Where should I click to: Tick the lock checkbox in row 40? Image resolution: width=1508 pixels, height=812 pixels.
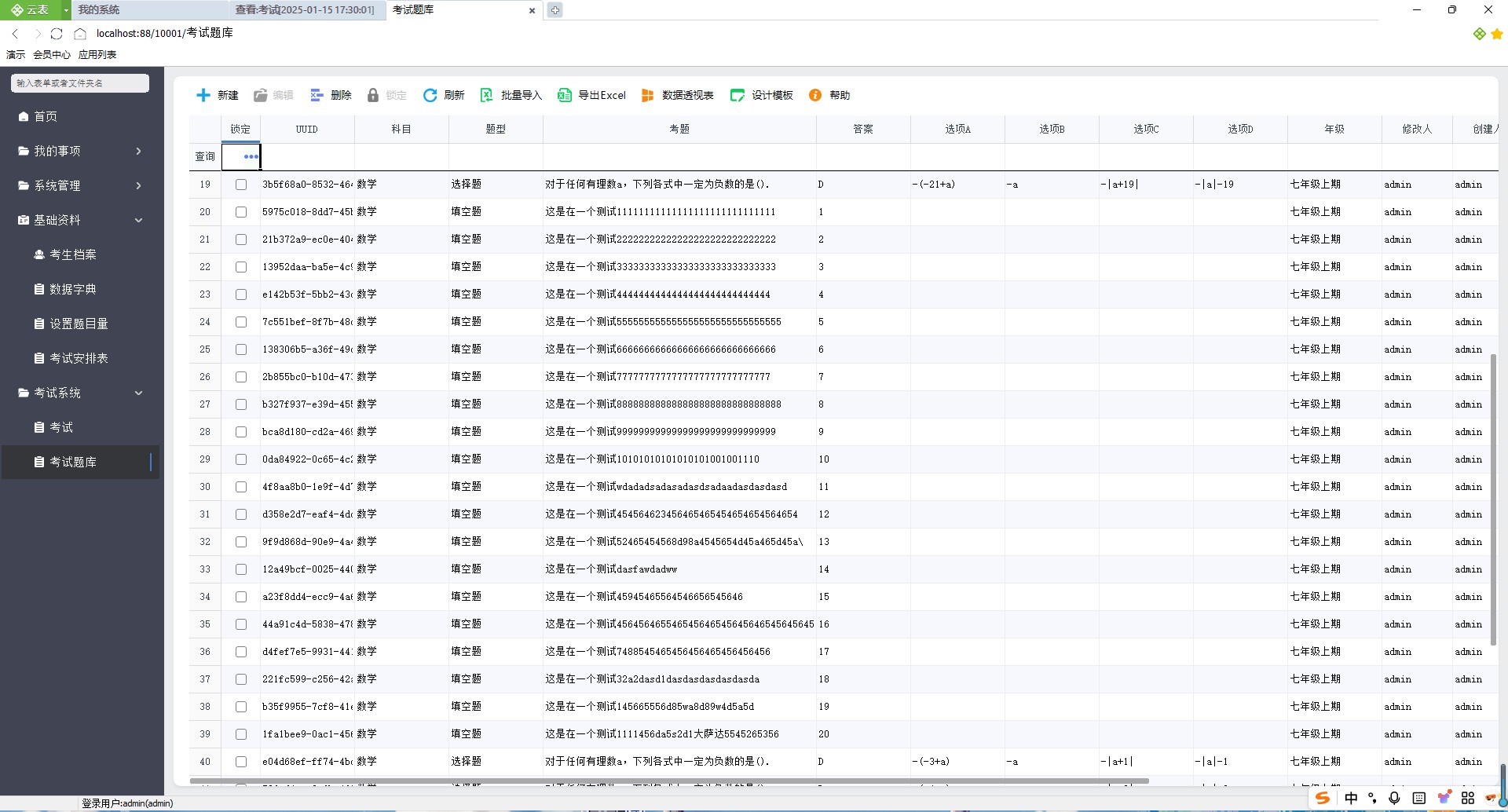point(241,762)
